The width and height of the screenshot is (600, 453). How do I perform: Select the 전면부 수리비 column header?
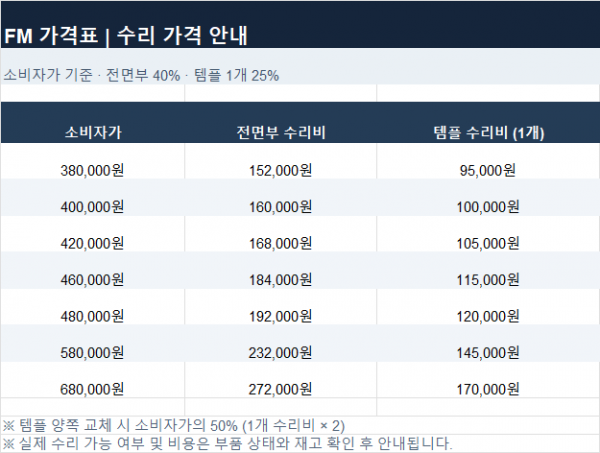click(x=280, y=123)
